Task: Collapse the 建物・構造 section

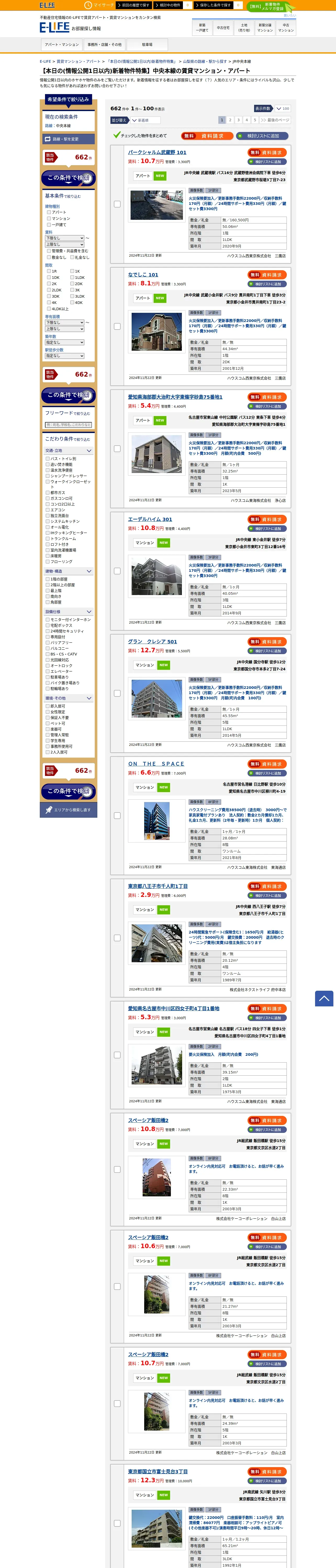Action: tap(68, 571)
